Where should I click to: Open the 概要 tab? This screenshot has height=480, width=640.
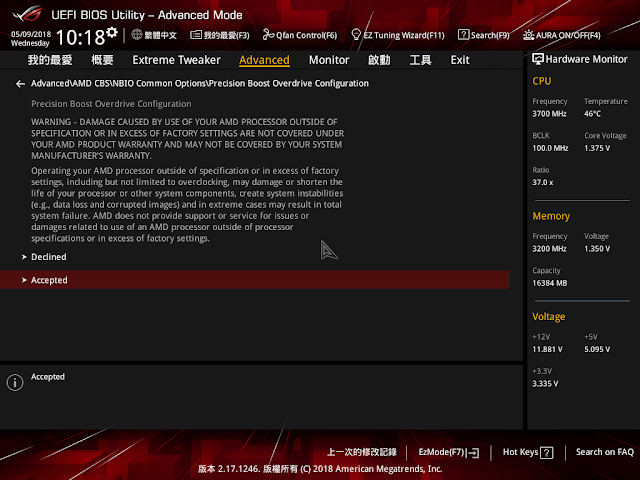(102, 60)
